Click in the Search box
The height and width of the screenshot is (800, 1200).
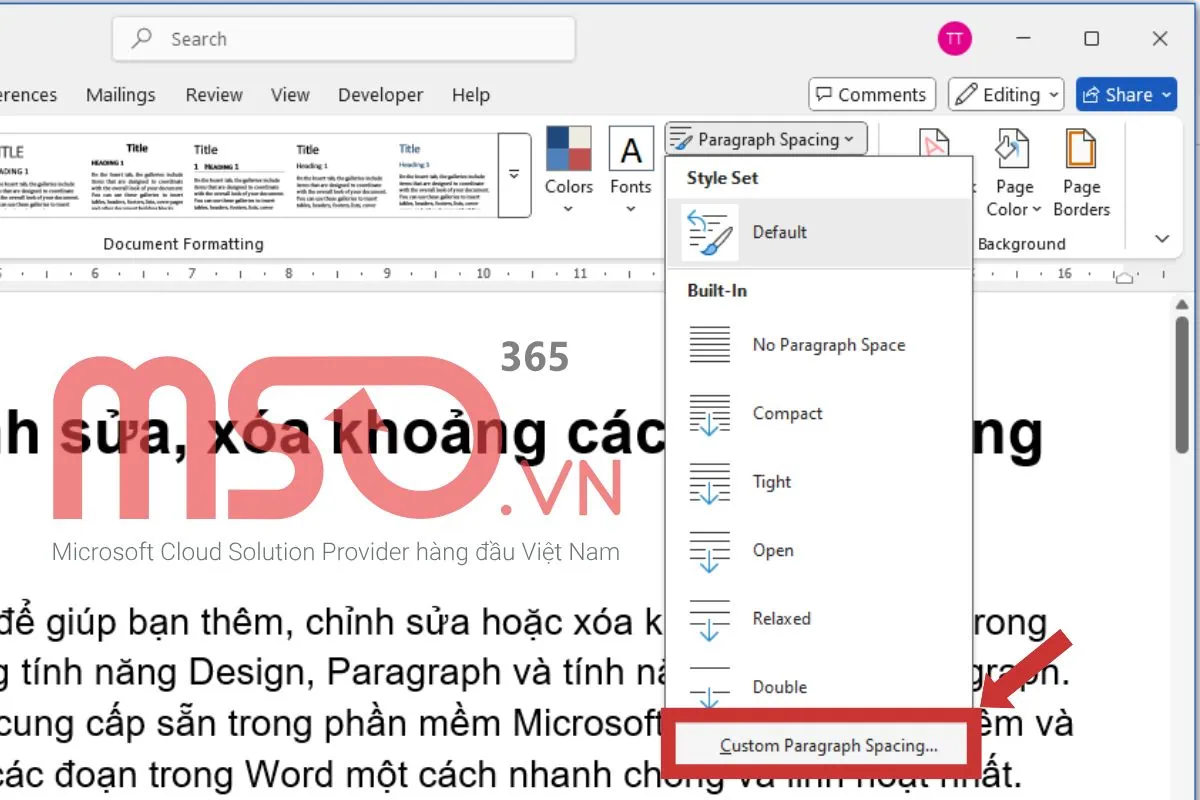pyautogui.click(x=344, y=39)
